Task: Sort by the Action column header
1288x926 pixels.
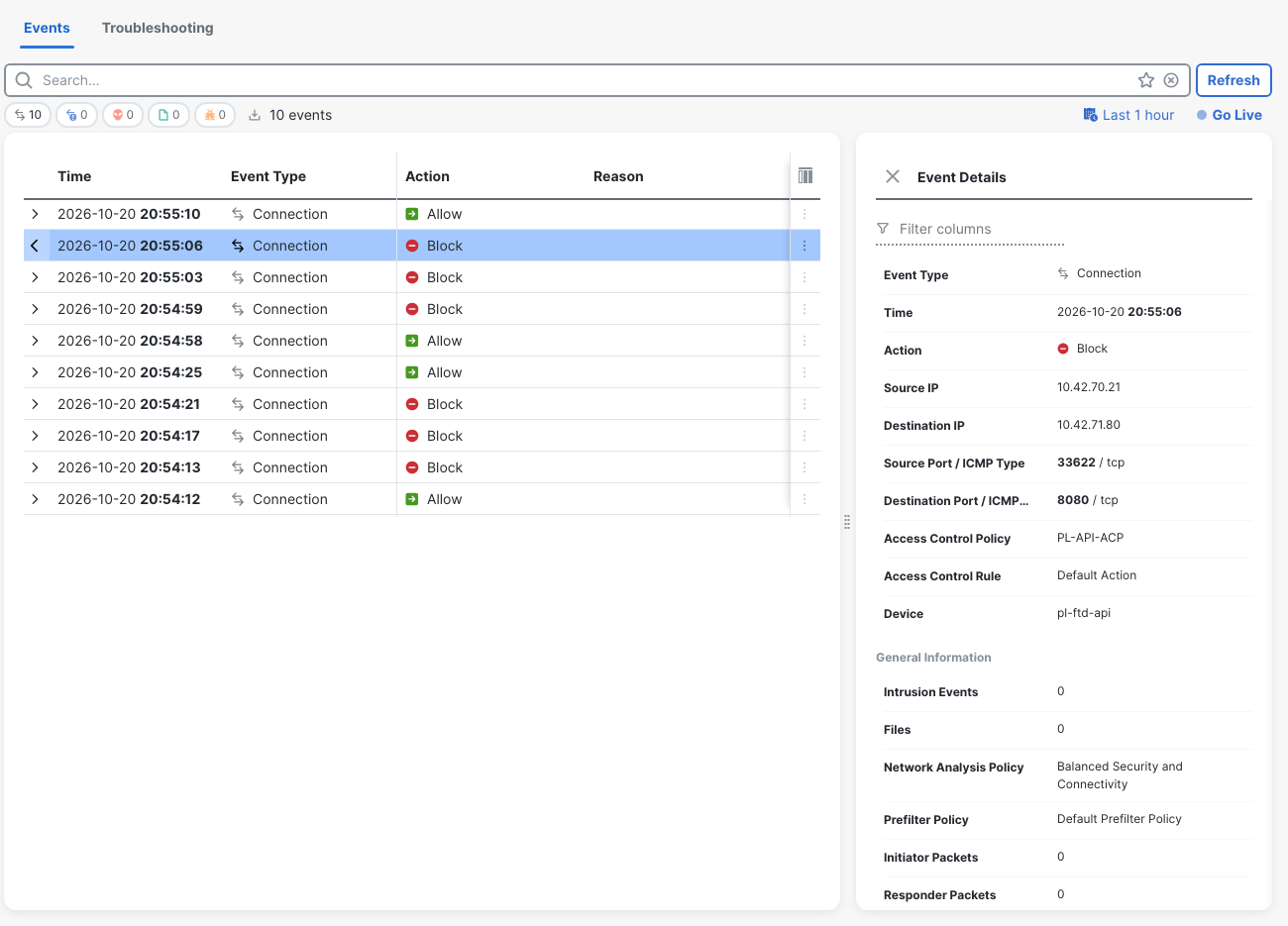Action: pos(427,176)
